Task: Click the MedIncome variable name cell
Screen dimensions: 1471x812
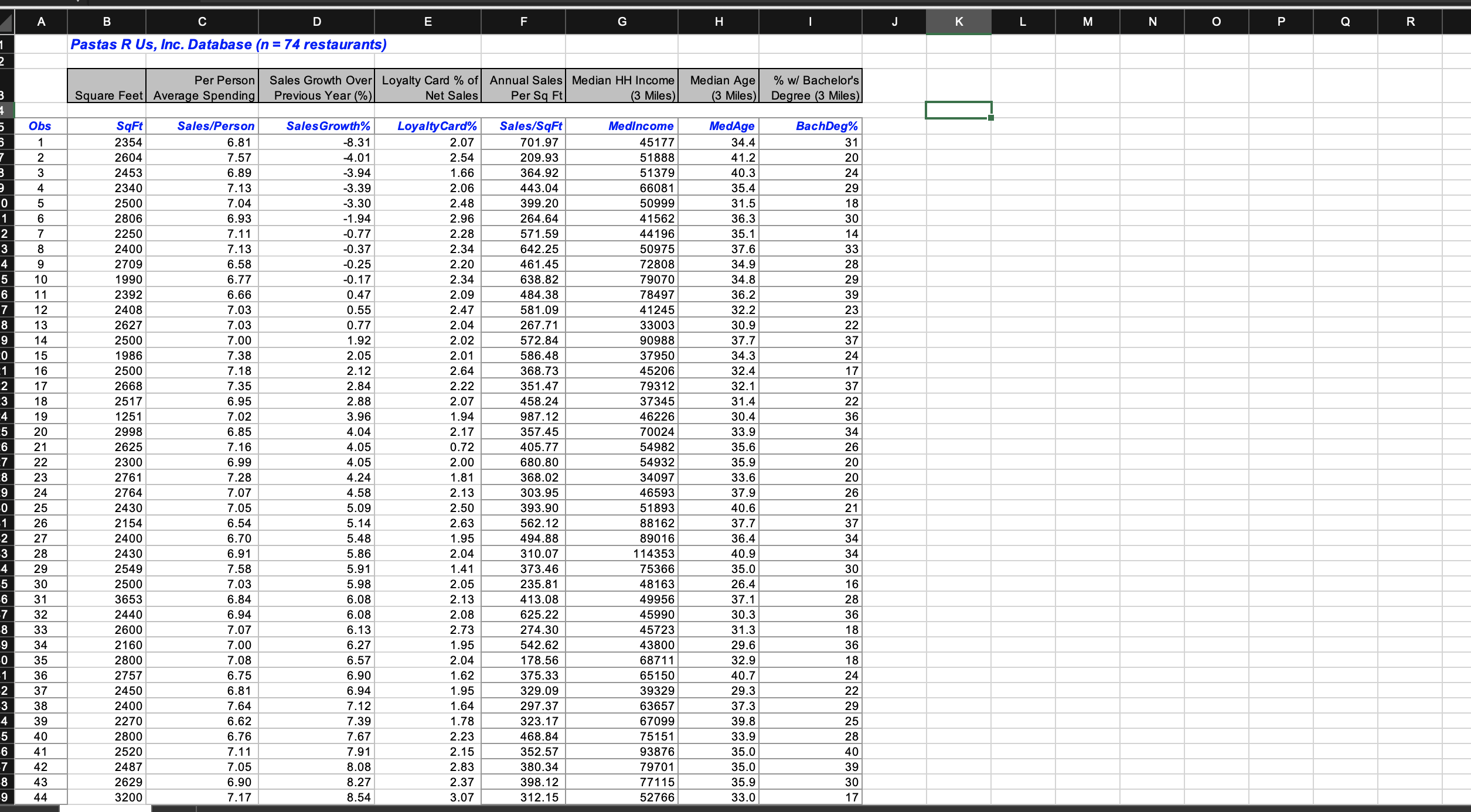Action: 622,126
